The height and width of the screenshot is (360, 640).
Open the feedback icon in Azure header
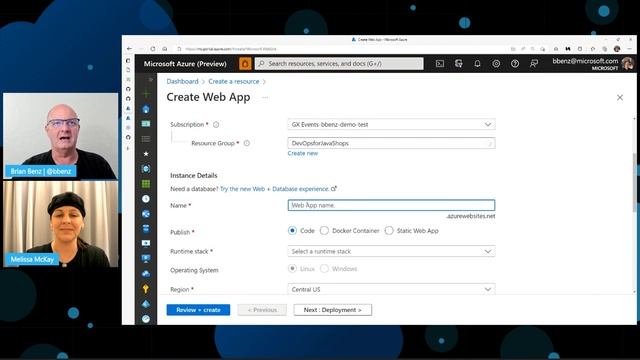[x=533, y=64]
